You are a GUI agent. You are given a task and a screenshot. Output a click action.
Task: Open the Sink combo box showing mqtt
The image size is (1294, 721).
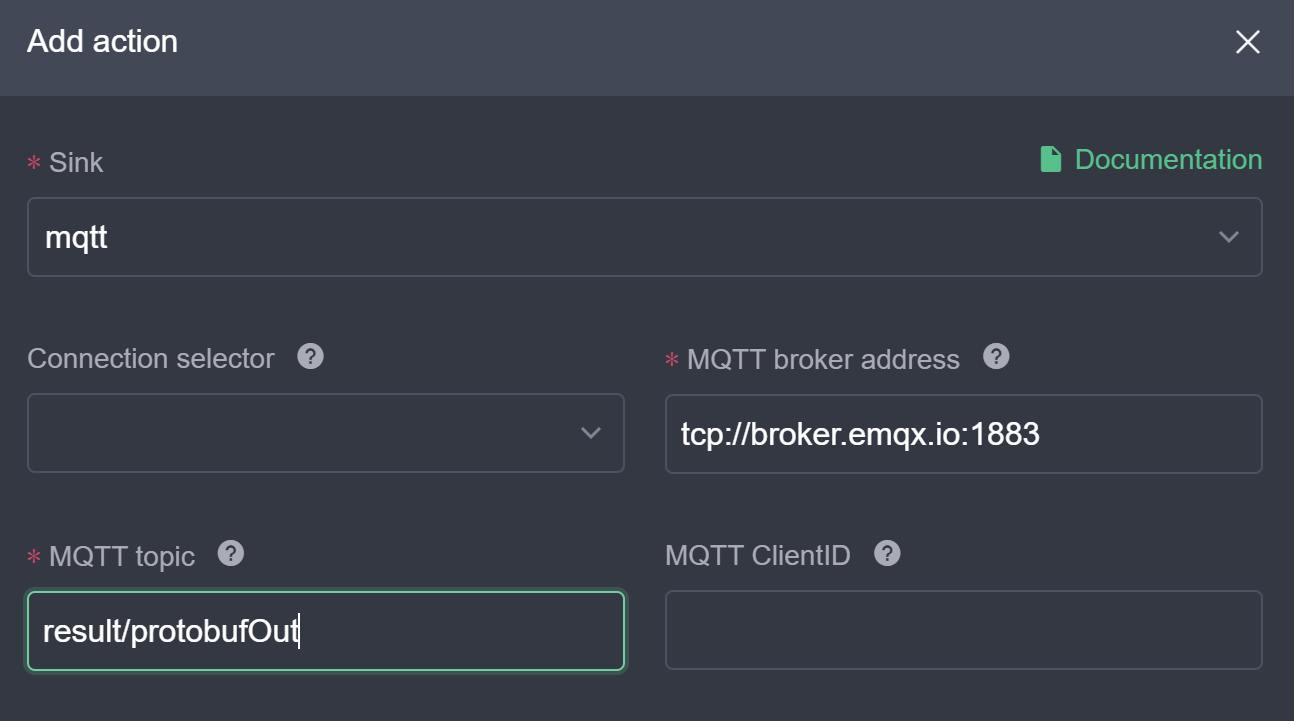(x=644, y=237)
